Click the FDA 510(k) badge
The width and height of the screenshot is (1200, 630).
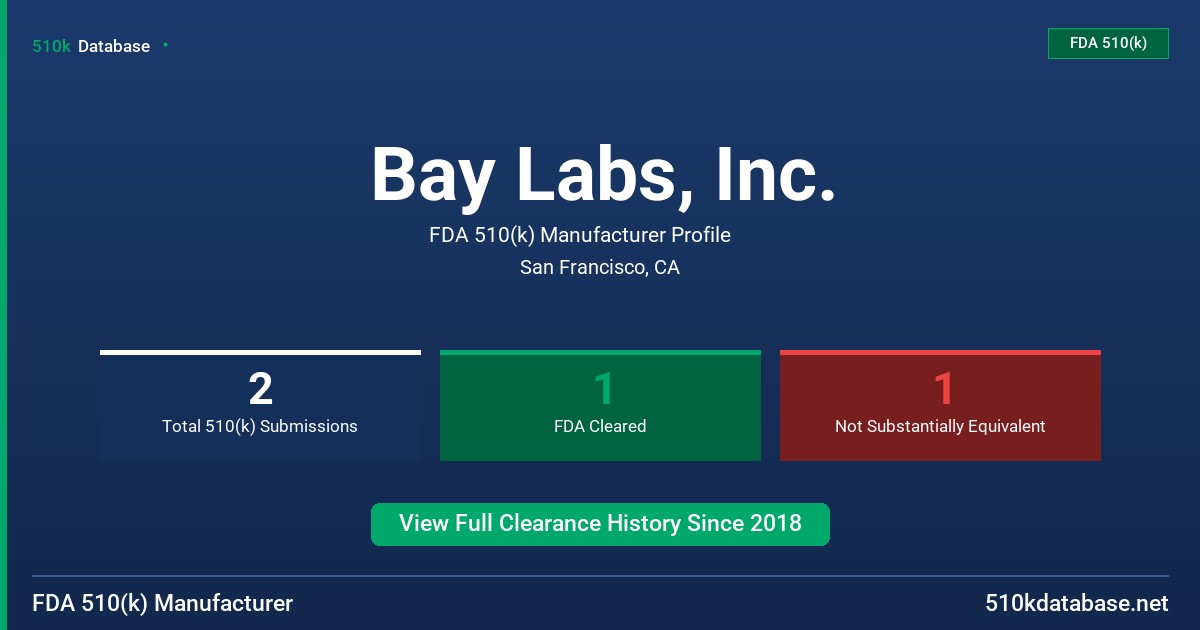coord(1108,43)
